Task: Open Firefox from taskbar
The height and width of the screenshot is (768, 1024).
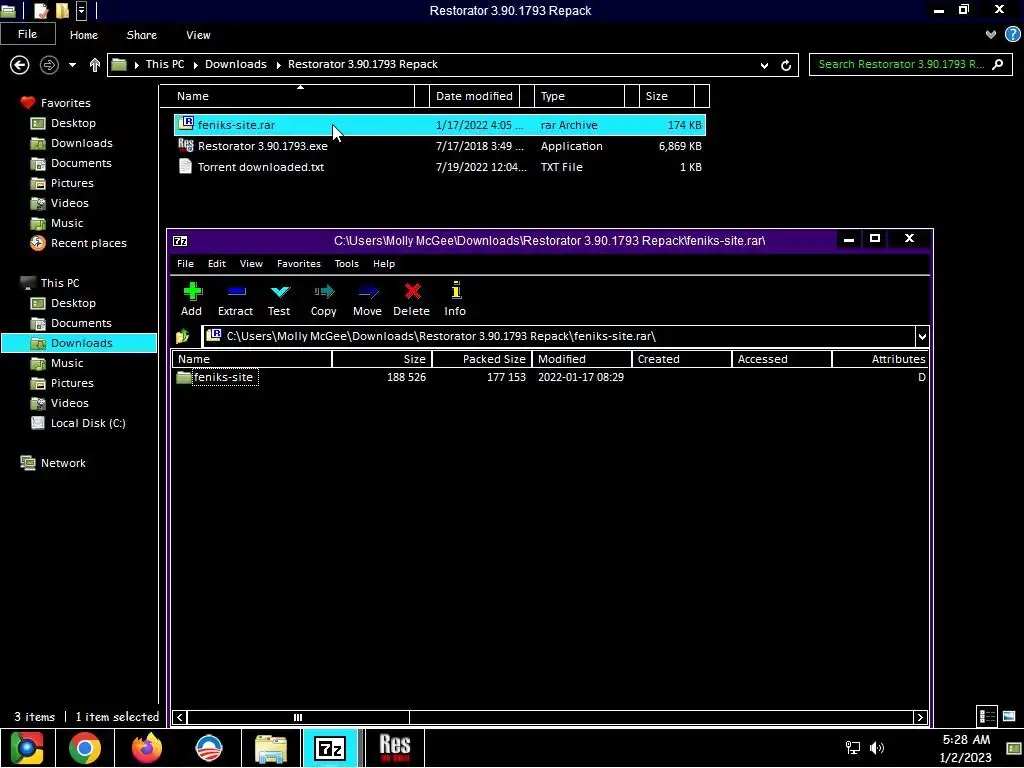Action: pos(146,748)
